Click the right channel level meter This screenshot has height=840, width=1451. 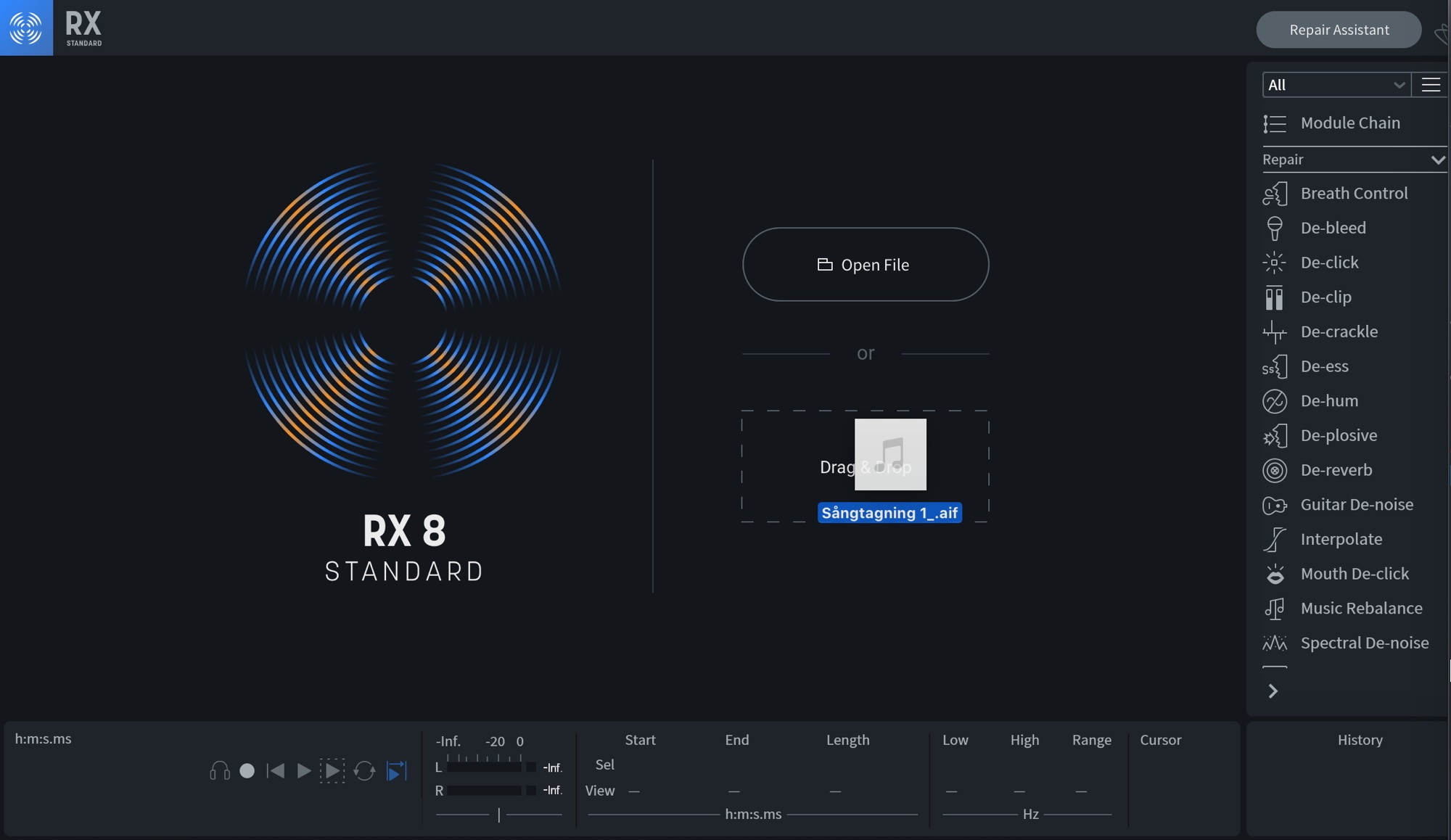483,790
